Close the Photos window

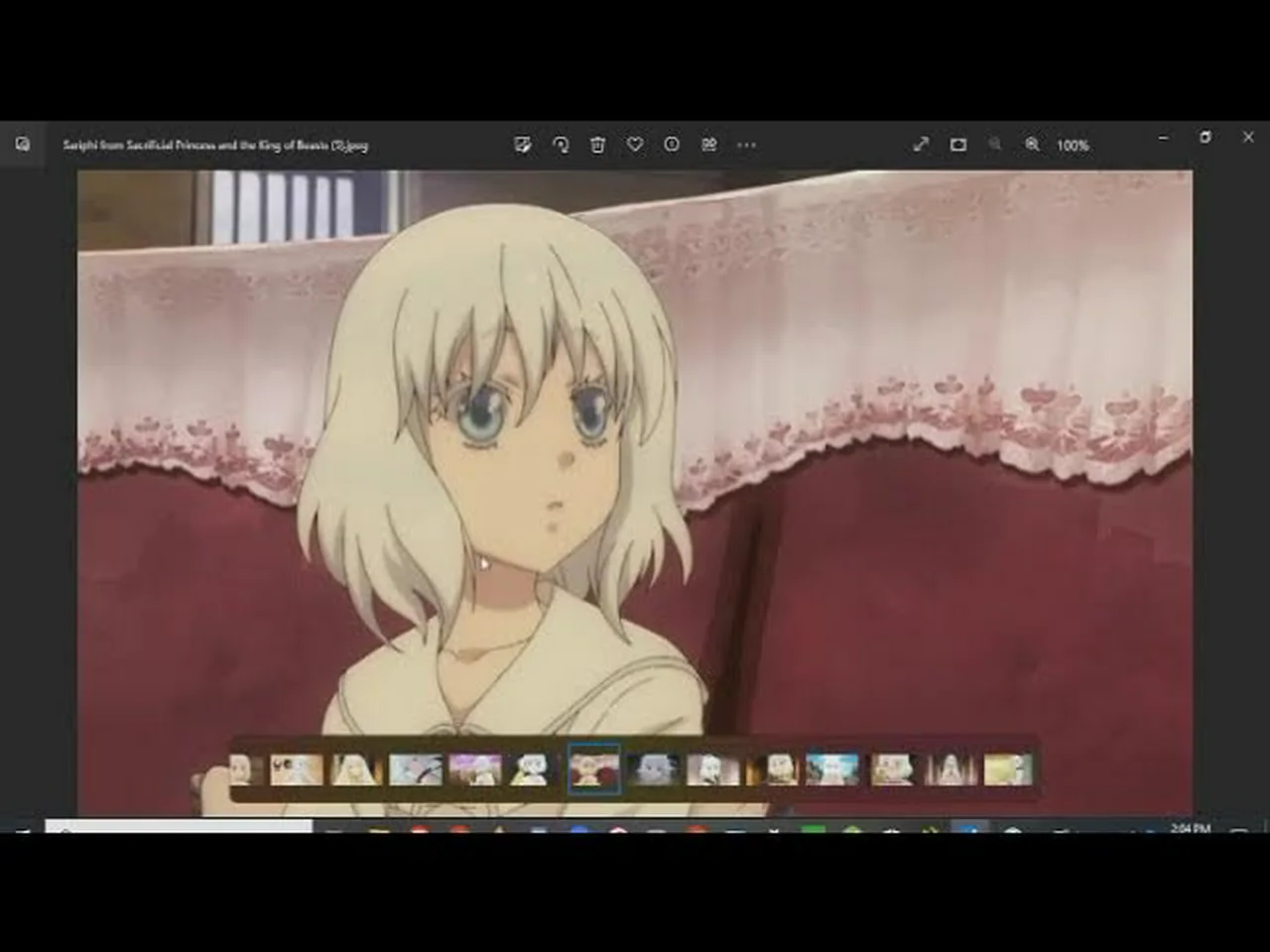click(x=1248, y=138)
